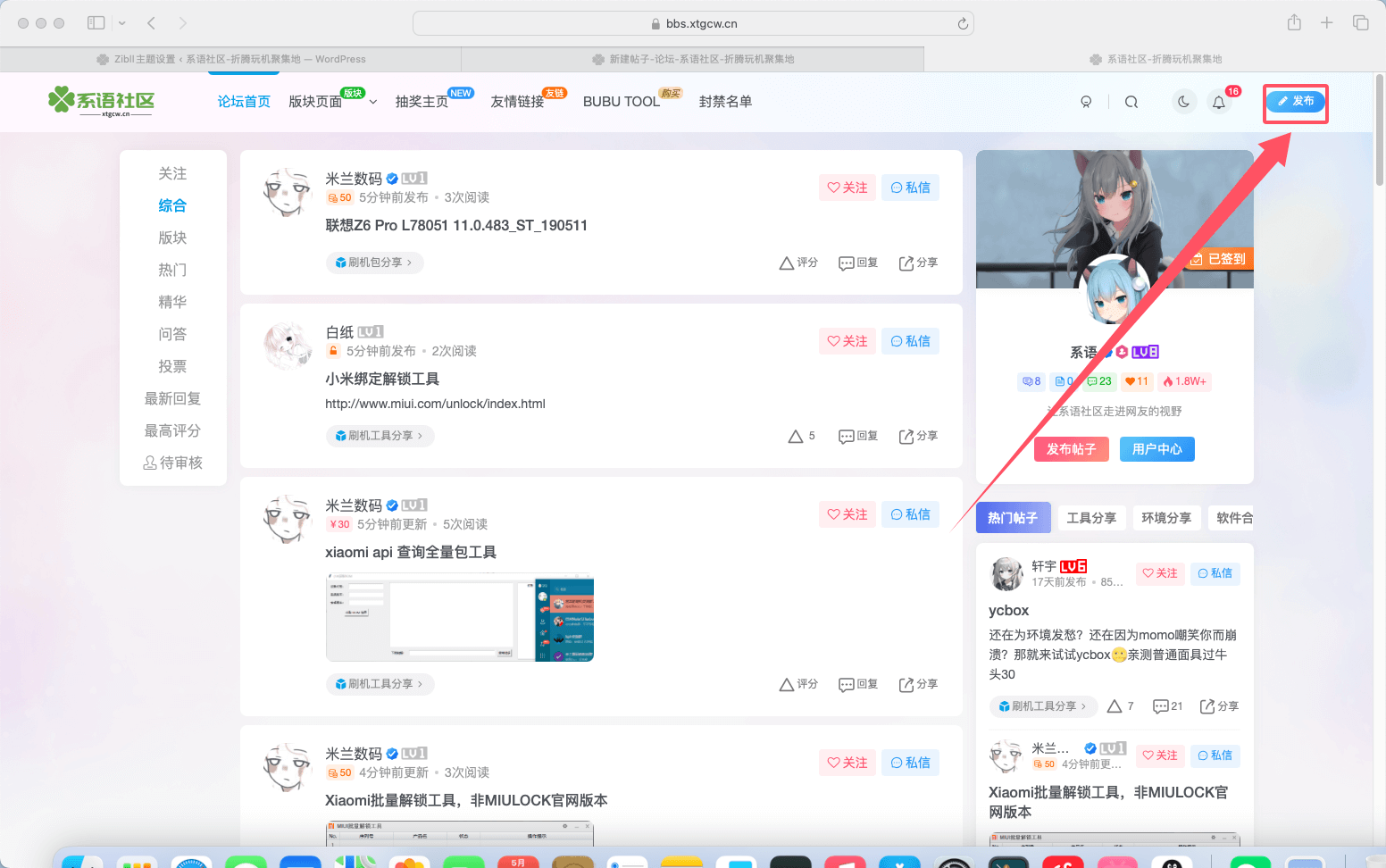Open 刷机工具分享 tag under 小米绑定解锁工具
This screenshot has height=868, width=1386.
[x=380, y=436]
